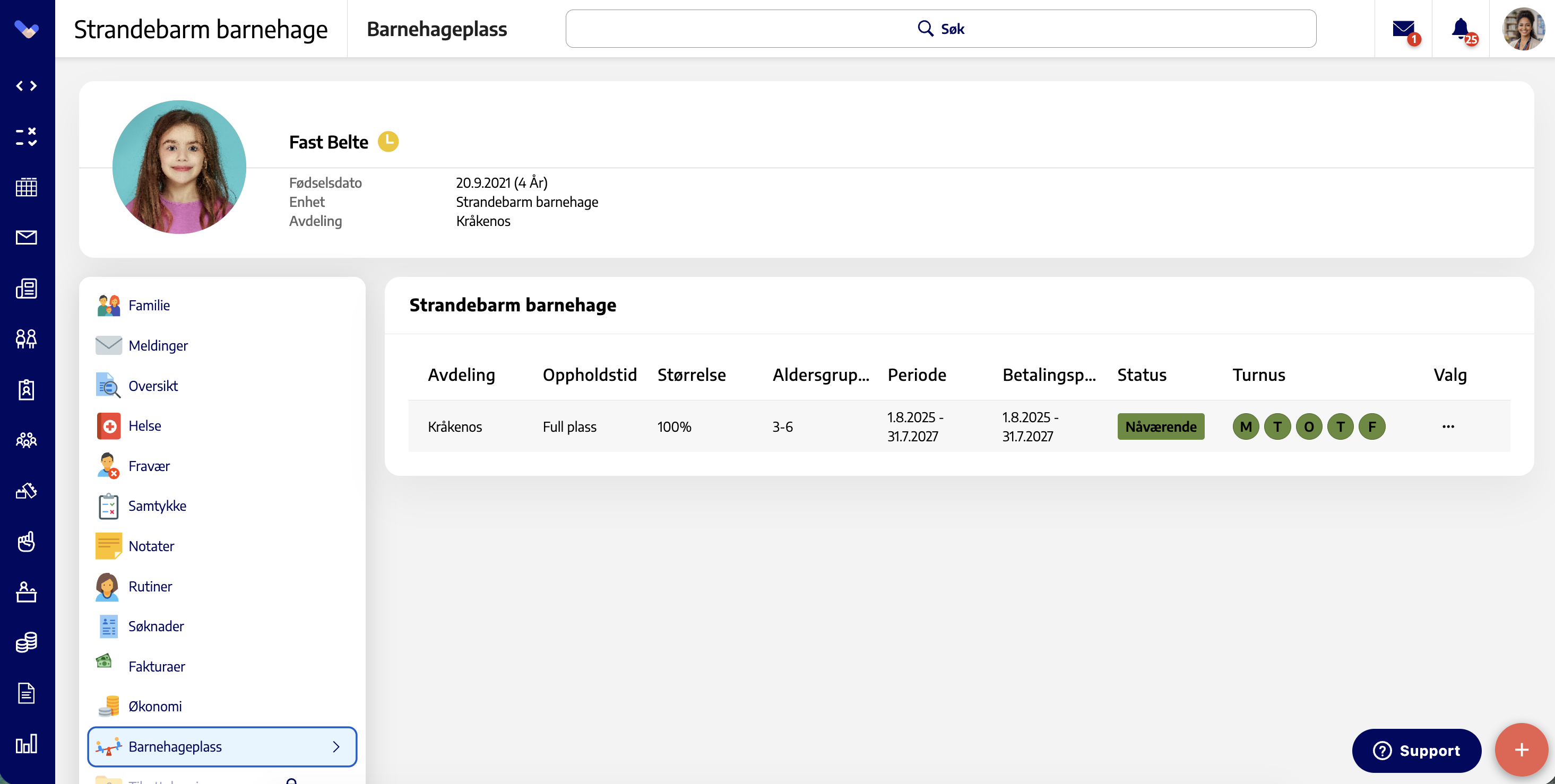The width and height of the screenshot is (1555, 784).
Task: Click the chevron on the Barnehageplass item
Action: tap(336, 746)
